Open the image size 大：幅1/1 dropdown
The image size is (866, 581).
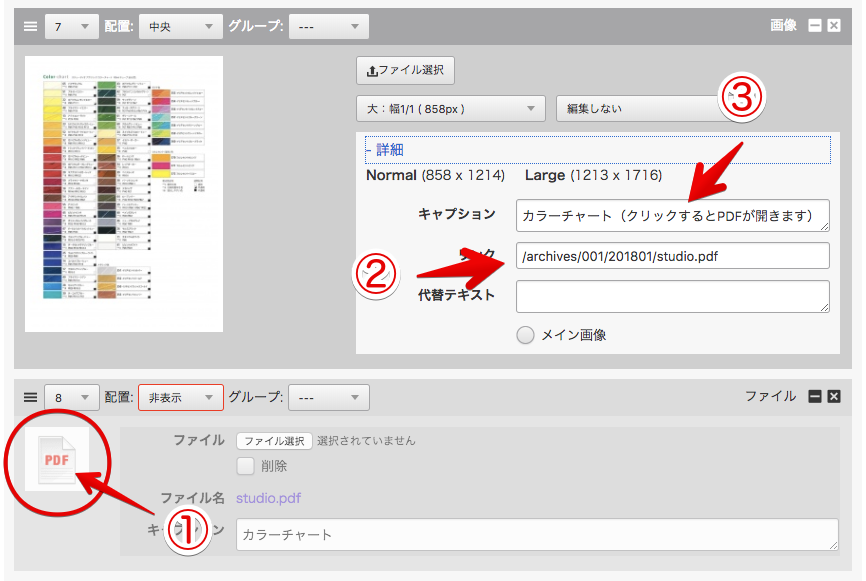click(x=450, y=108)
